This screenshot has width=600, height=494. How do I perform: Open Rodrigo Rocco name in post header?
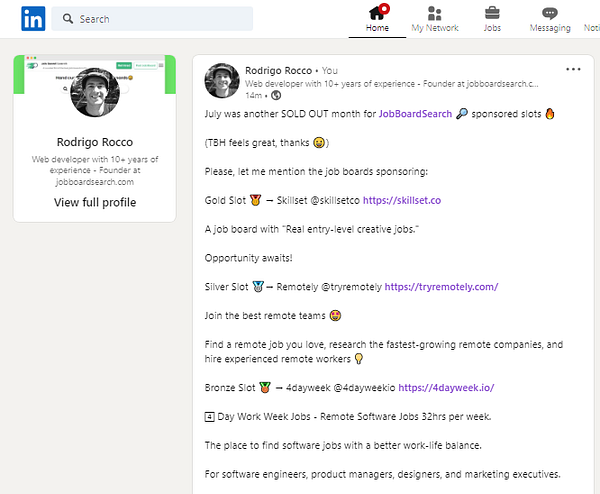279,70
